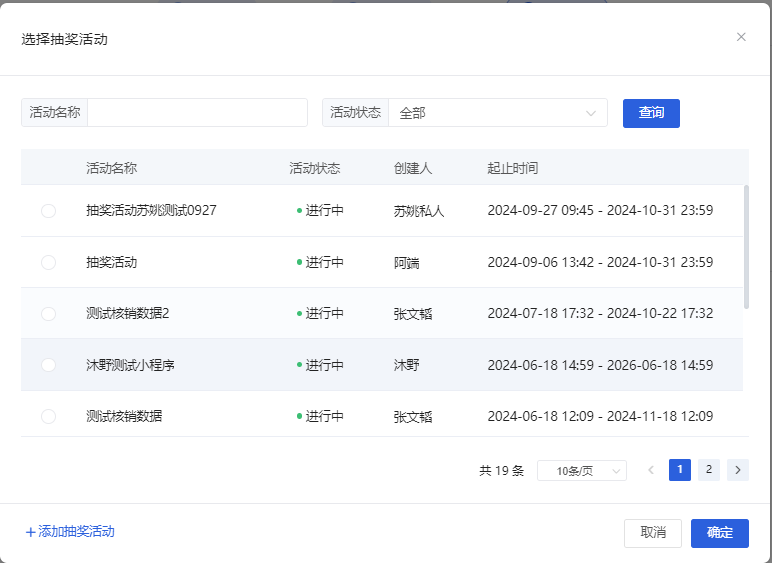Click 进行中 status in 沐野测试小程序 row
772x563 pixels.
(320, 365)
